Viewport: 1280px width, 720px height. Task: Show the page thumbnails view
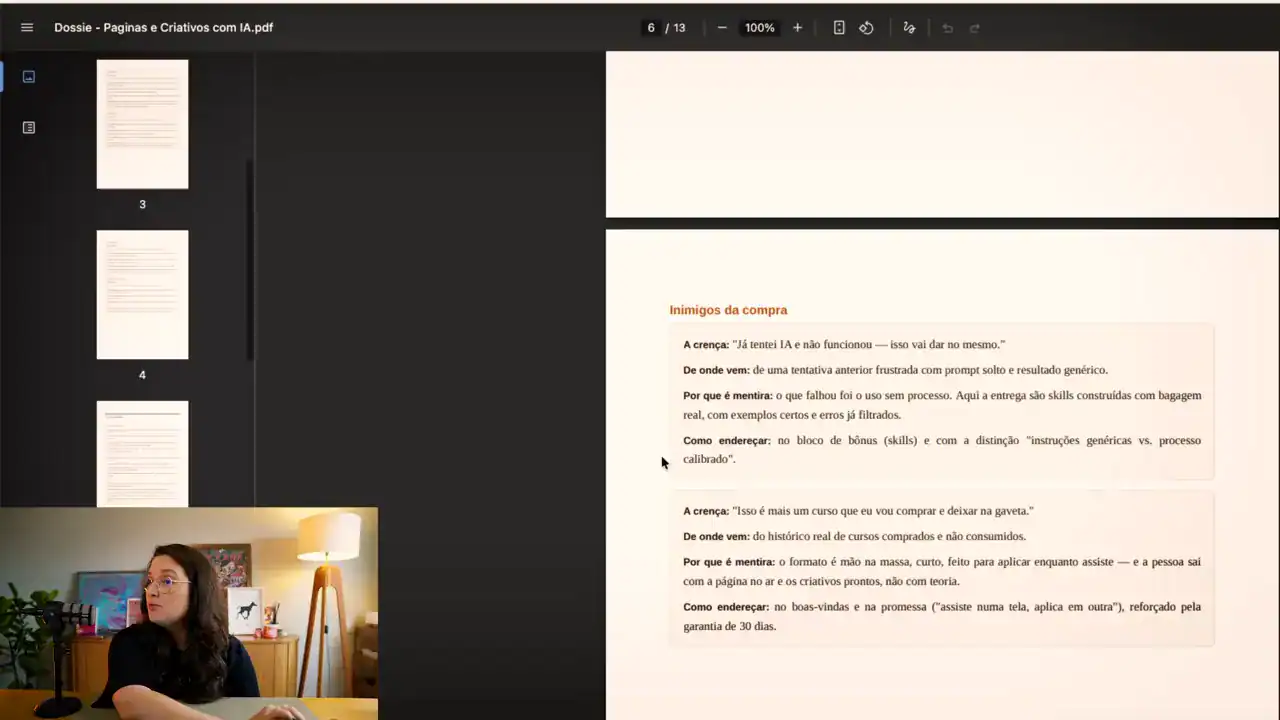coord(29,77)
